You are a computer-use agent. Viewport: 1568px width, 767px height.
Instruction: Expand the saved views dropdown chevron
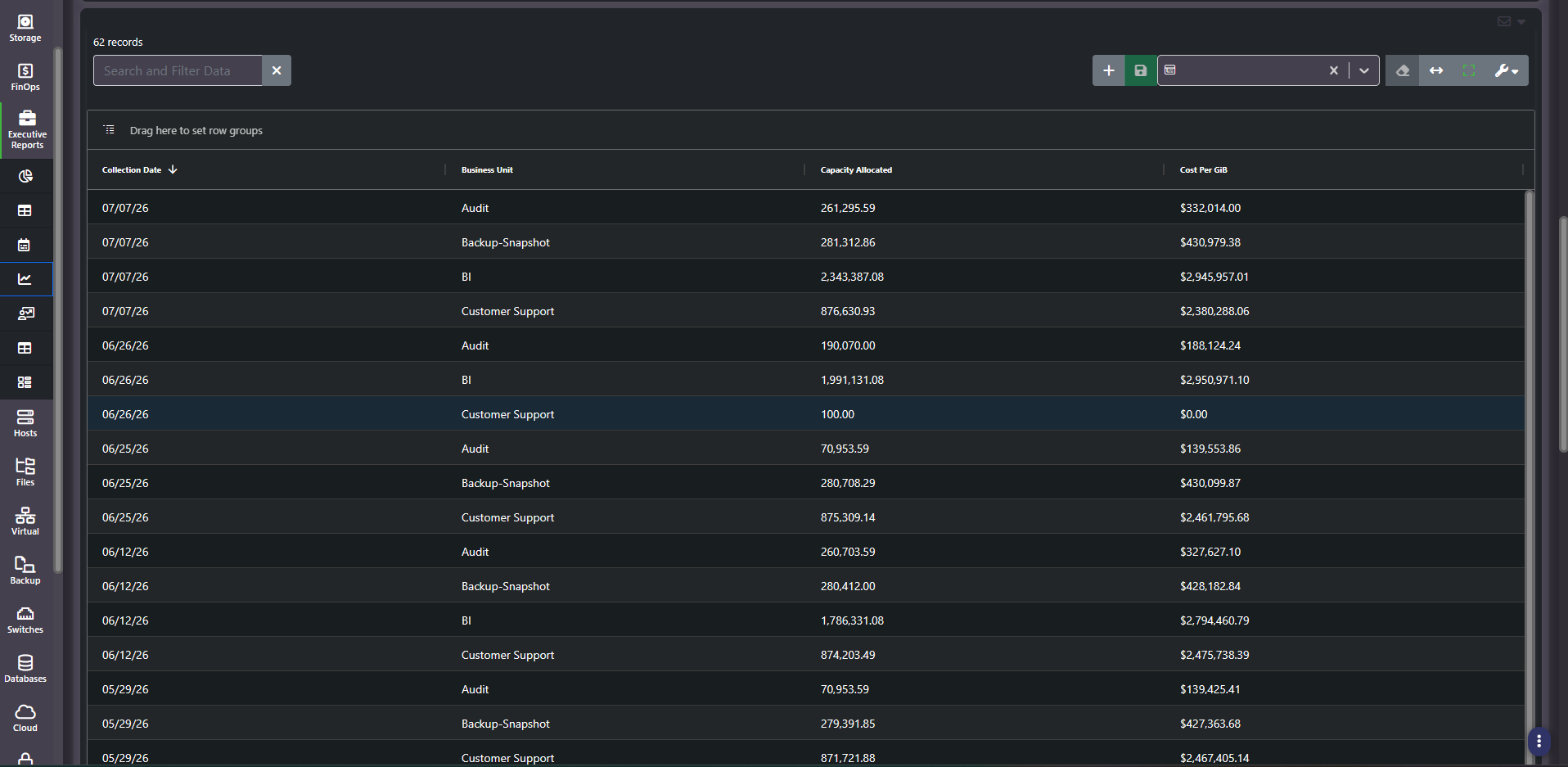[1364, 70]
